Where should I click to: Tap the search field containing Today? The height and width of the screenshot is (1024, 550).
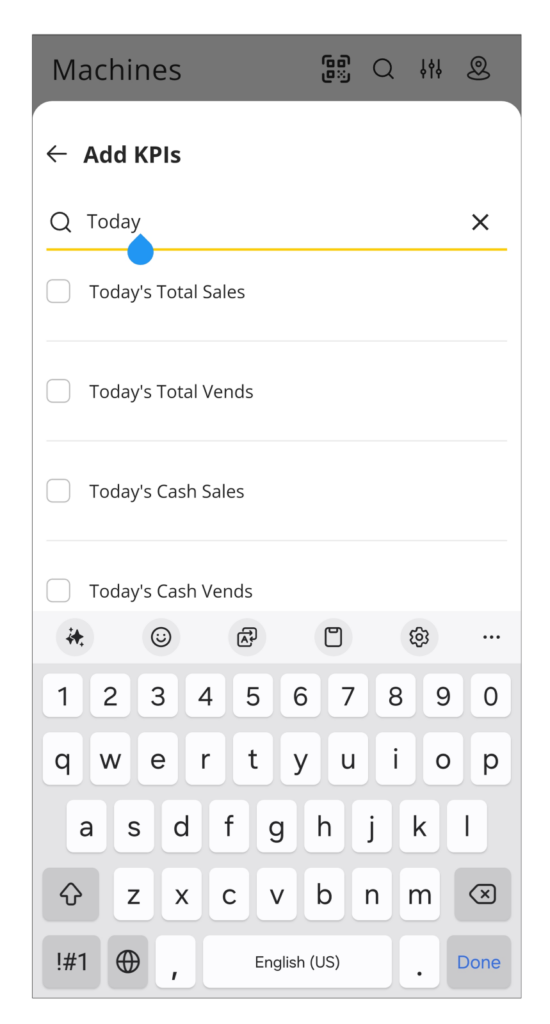click(x=276, y=222)
